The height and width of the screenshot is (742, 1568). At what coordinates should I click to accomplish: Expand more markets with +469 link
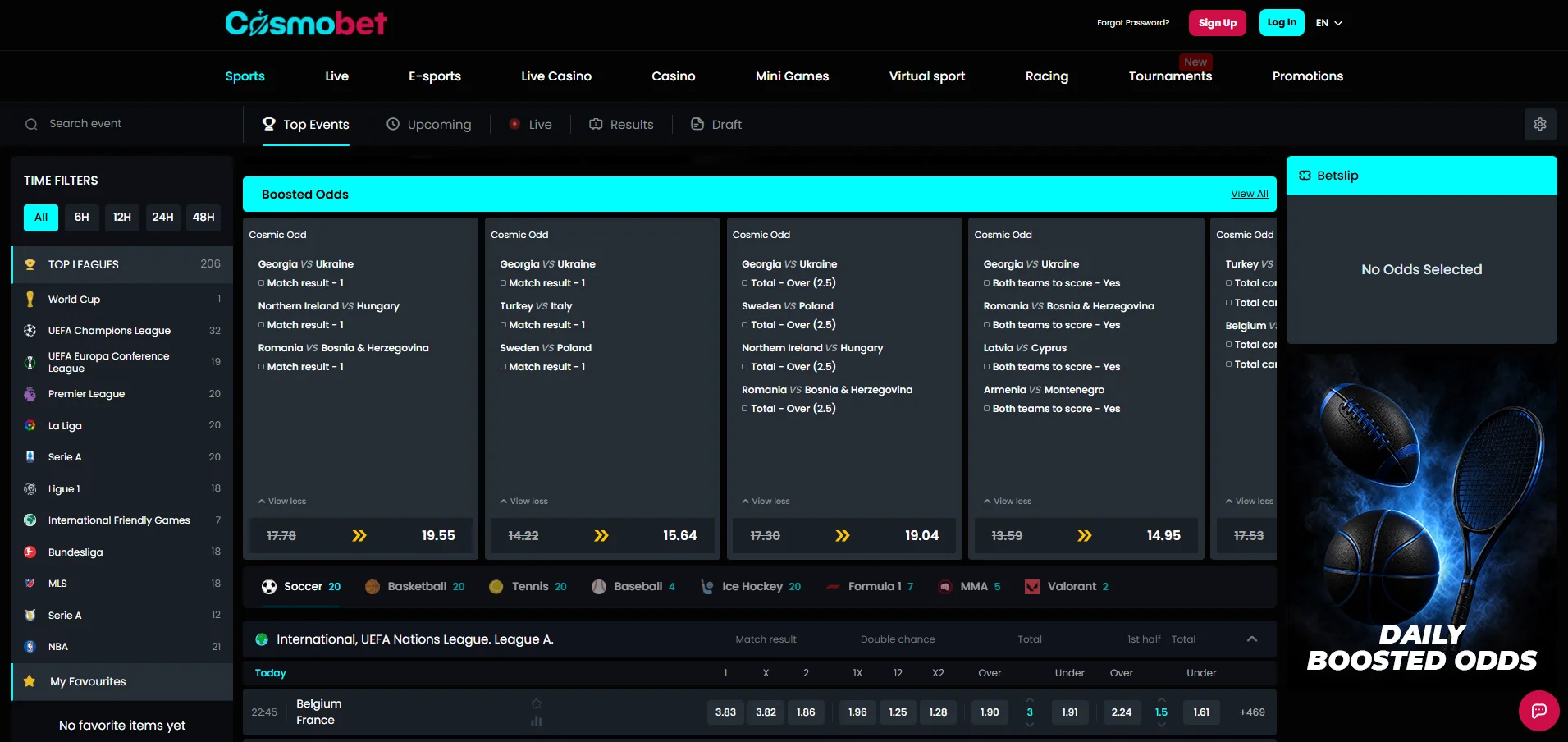point(1252,712)
